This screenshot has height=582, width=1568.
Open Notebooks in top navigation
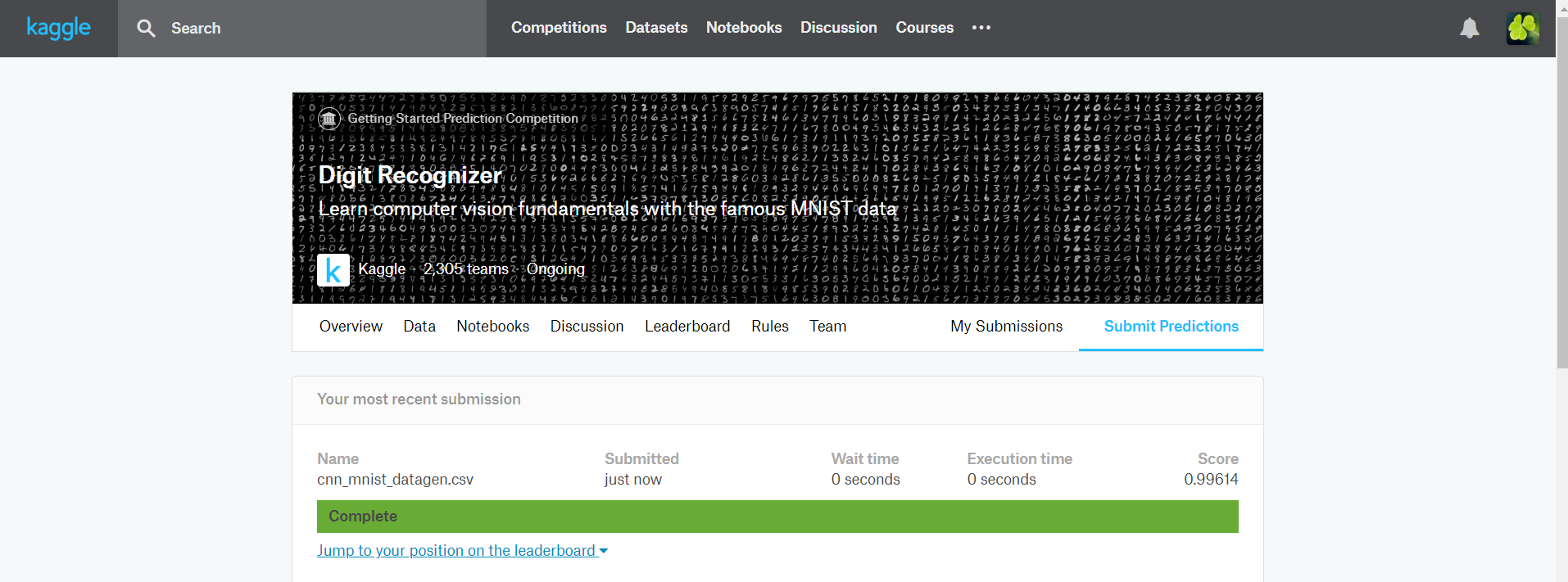tap(744, 28)
